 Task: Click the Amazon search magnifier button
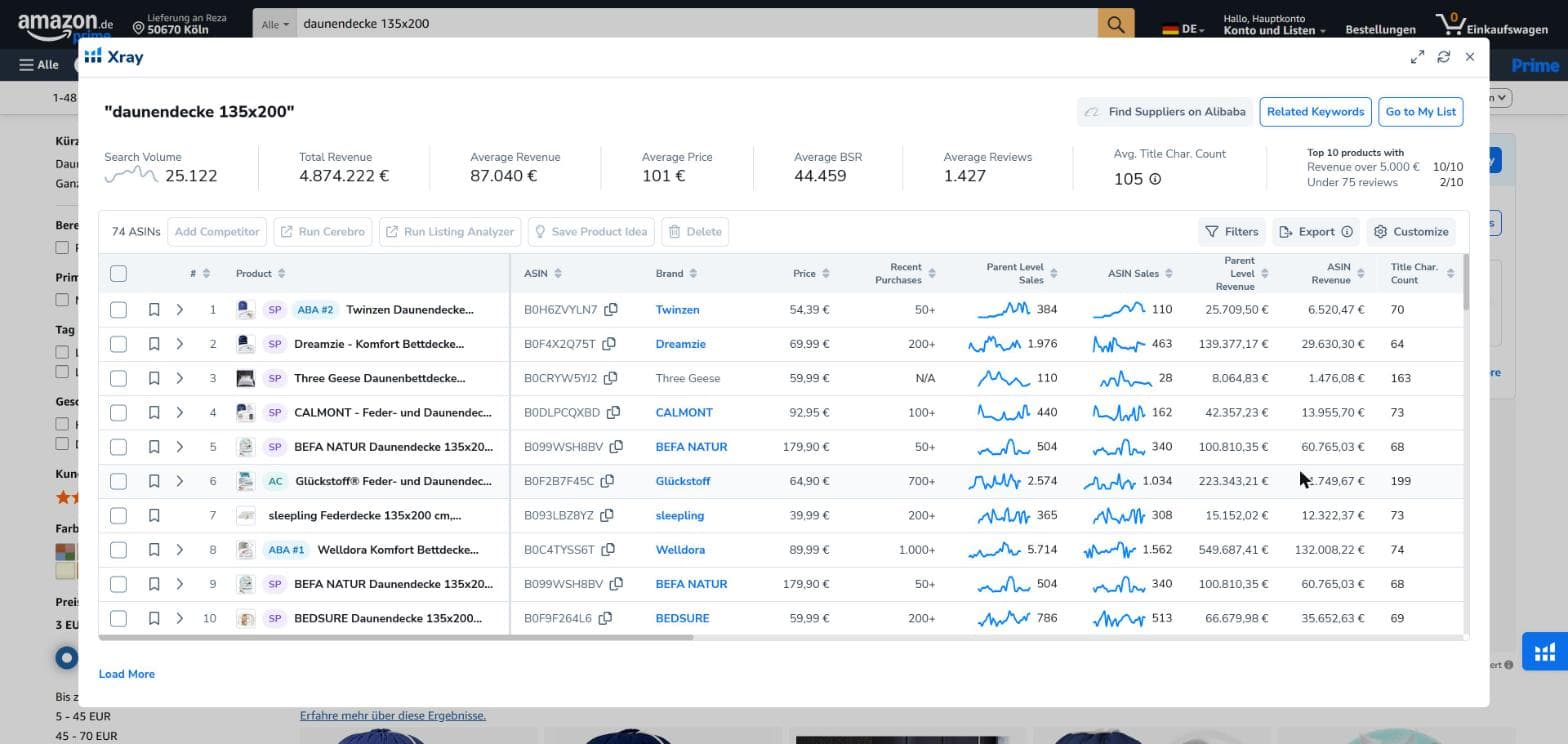(x=1116, y=24)
